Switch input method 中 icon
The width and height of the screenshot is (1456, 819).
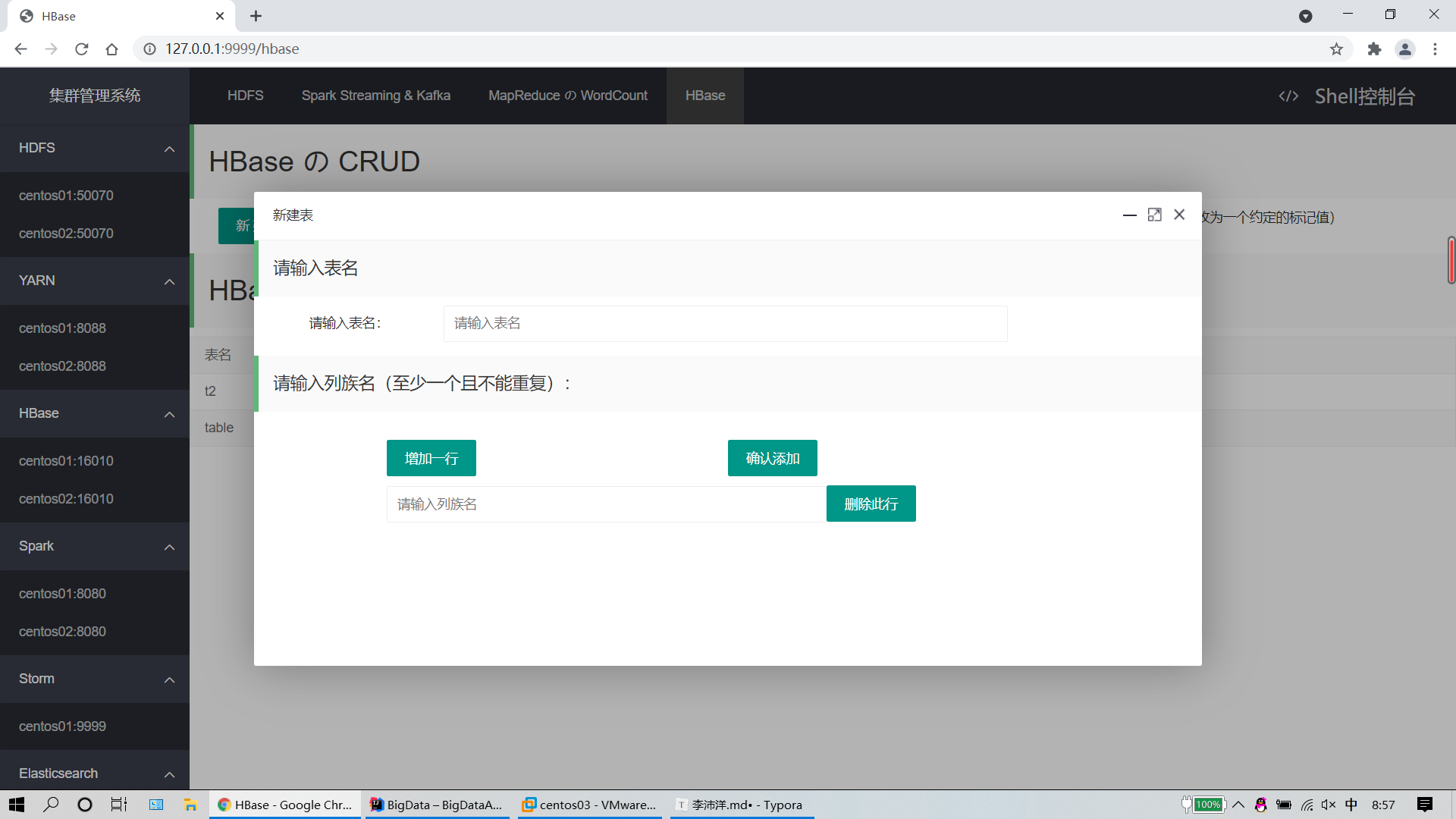tap(1351, 805)
